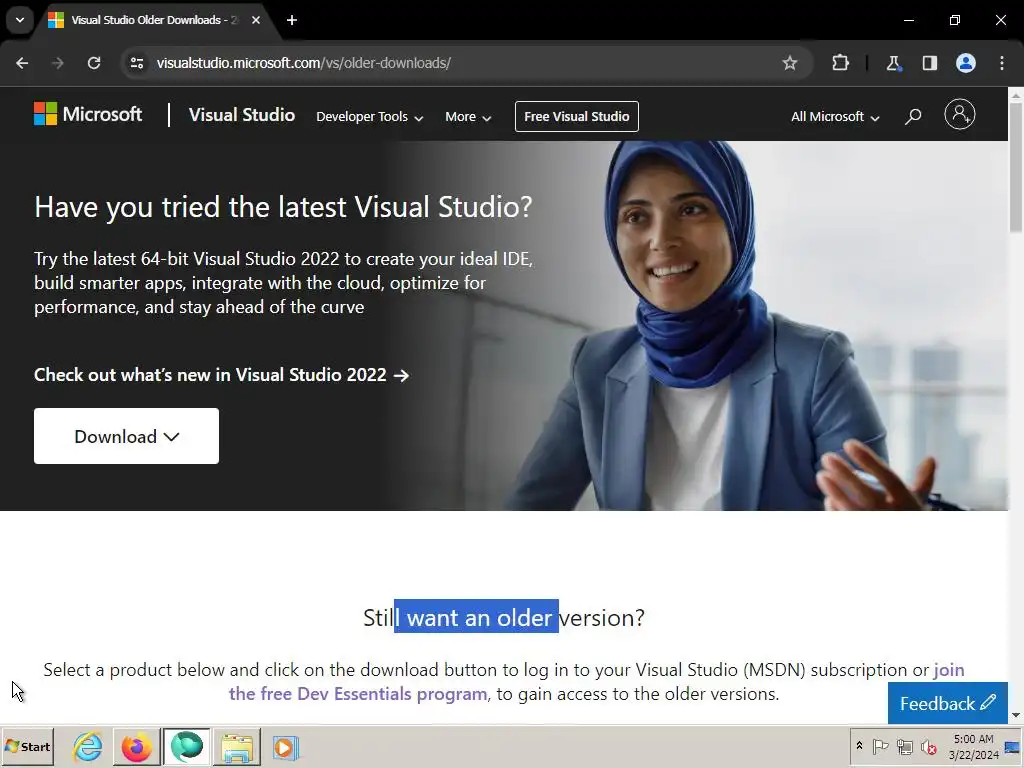This screenshot has width=1024, height=768.
Task: Open site information icon in address bar
Action: pyautogui.click(x=137, y=63)
